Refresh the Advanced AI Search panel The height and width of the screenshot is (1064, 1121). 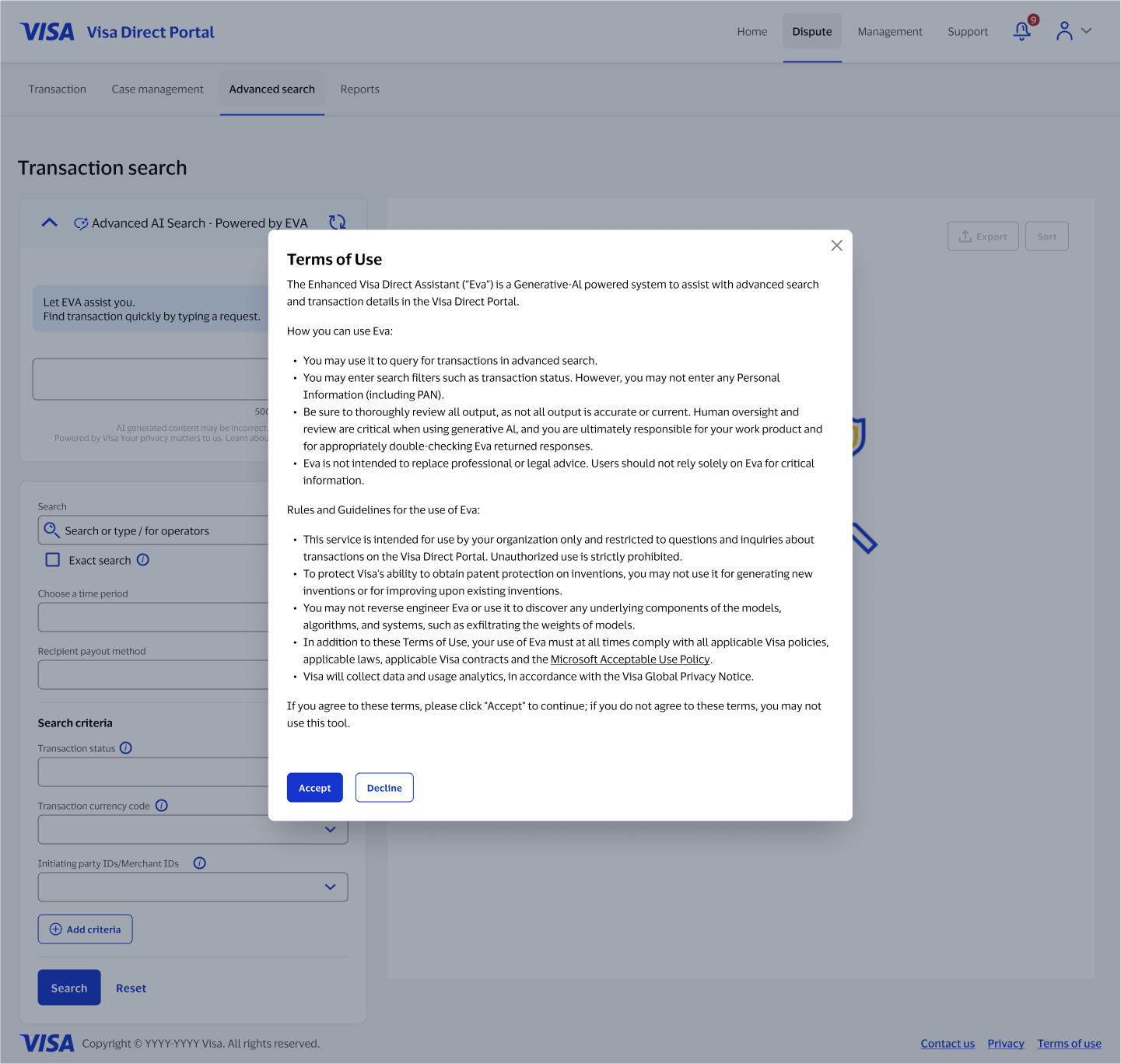coord(337,222)
